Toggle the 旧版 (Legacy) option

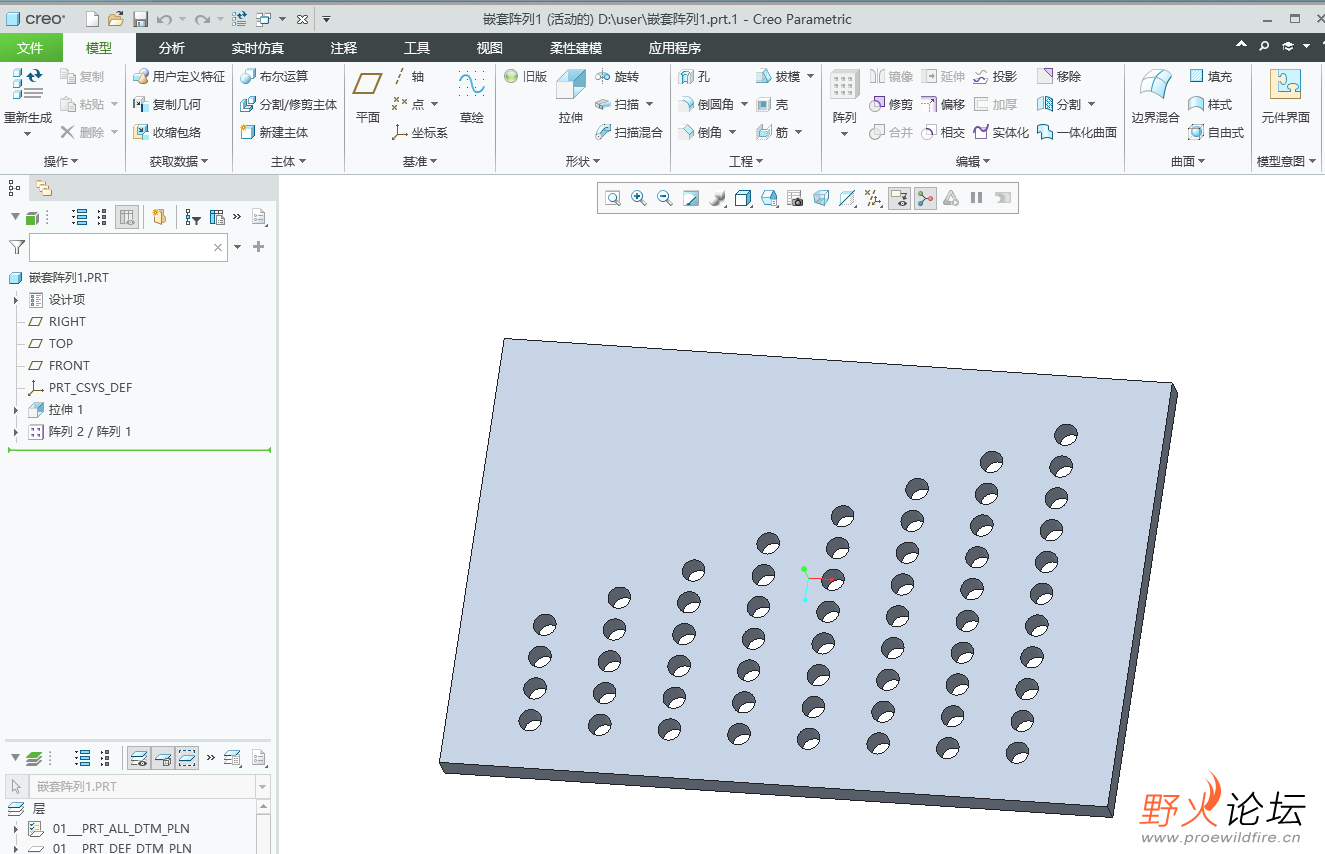525,76
